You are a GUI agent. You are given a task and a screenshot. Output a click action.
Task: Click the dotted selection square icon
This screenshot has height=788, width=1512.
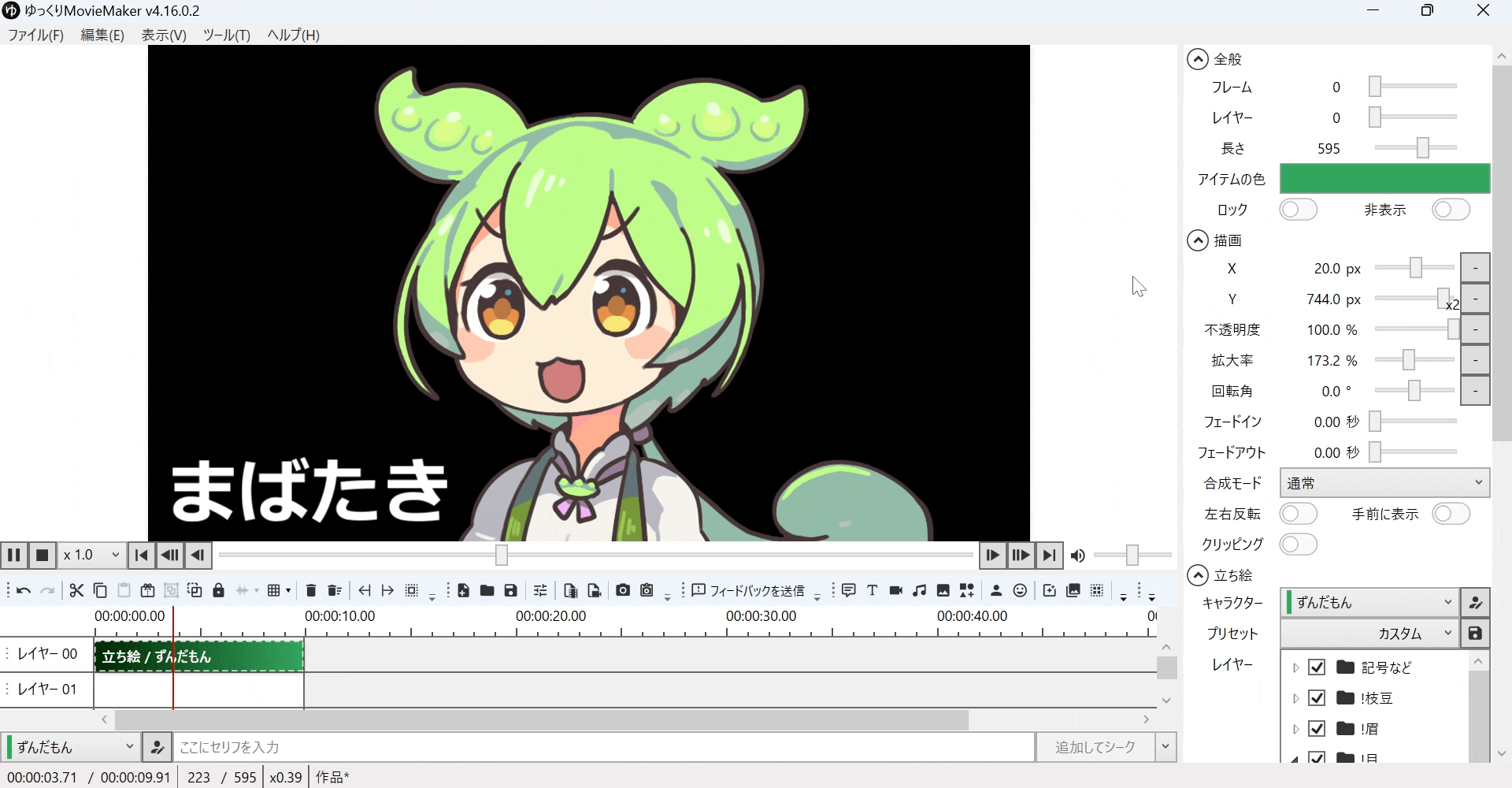click(411, 590)
